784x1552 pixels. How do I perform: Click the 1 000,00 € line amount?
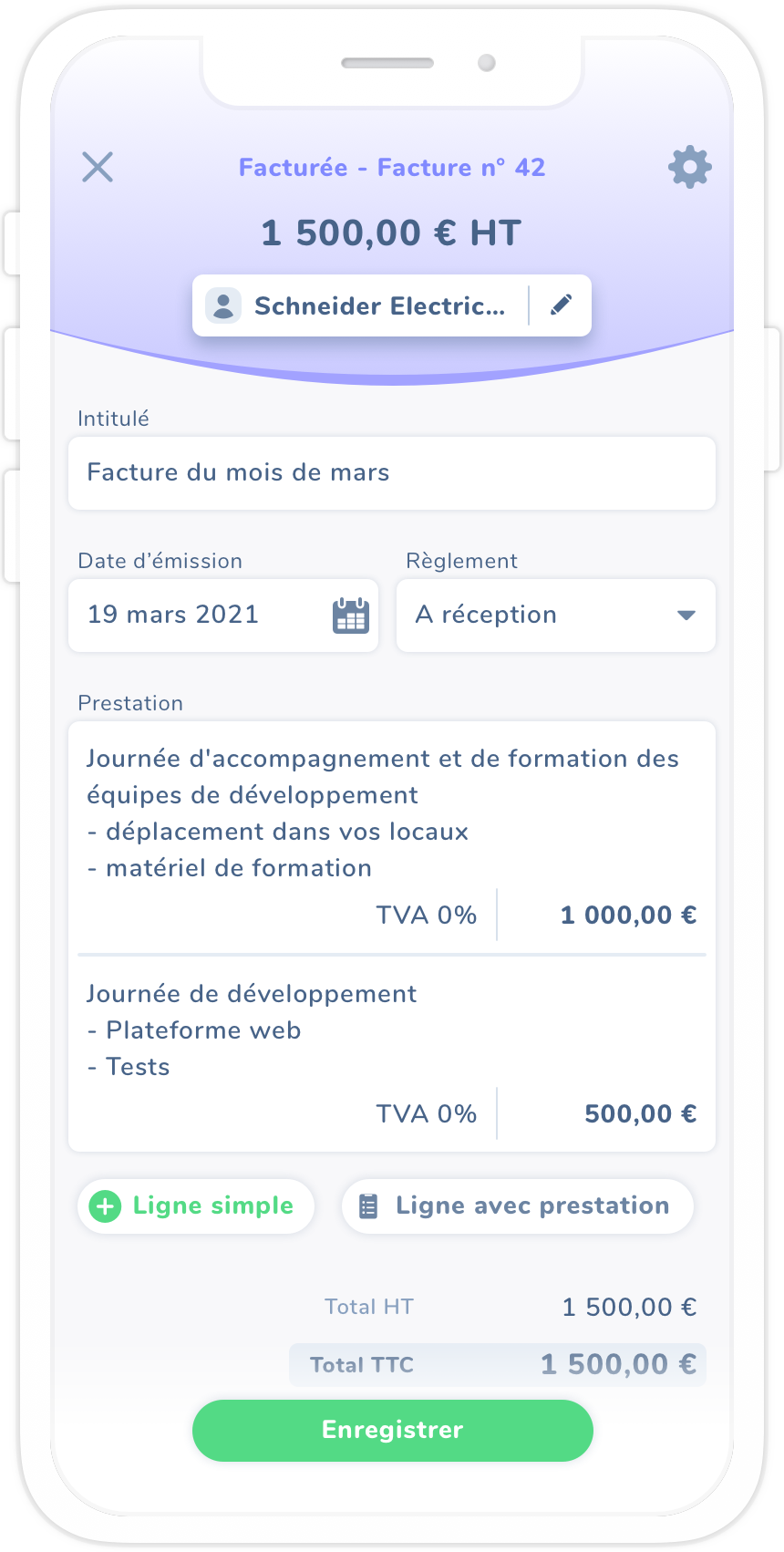click(628, 916)
